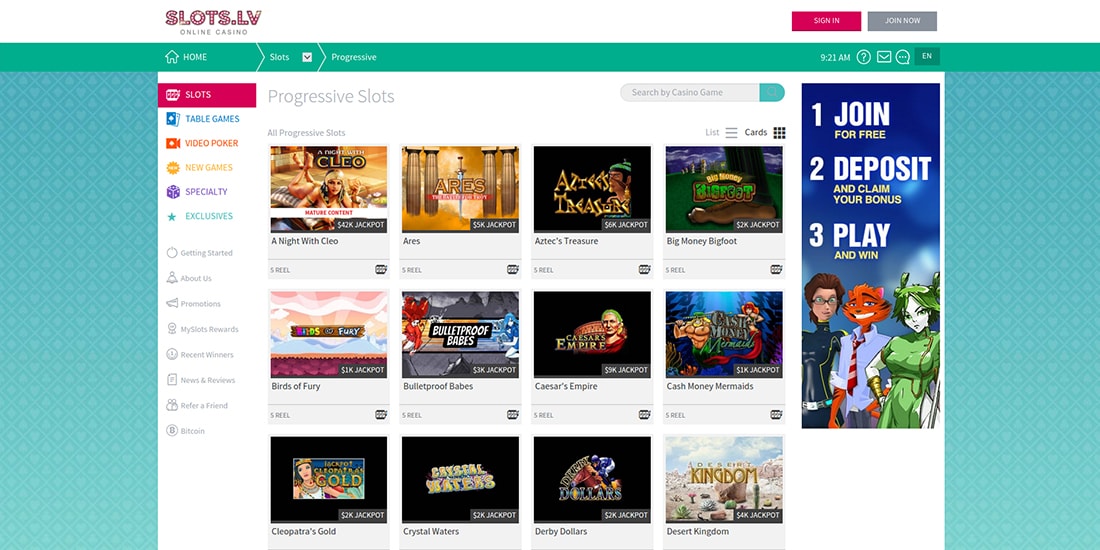Focus the Search by Casino Game field
Screen dimensions: 1100x550
coord(690,92)
